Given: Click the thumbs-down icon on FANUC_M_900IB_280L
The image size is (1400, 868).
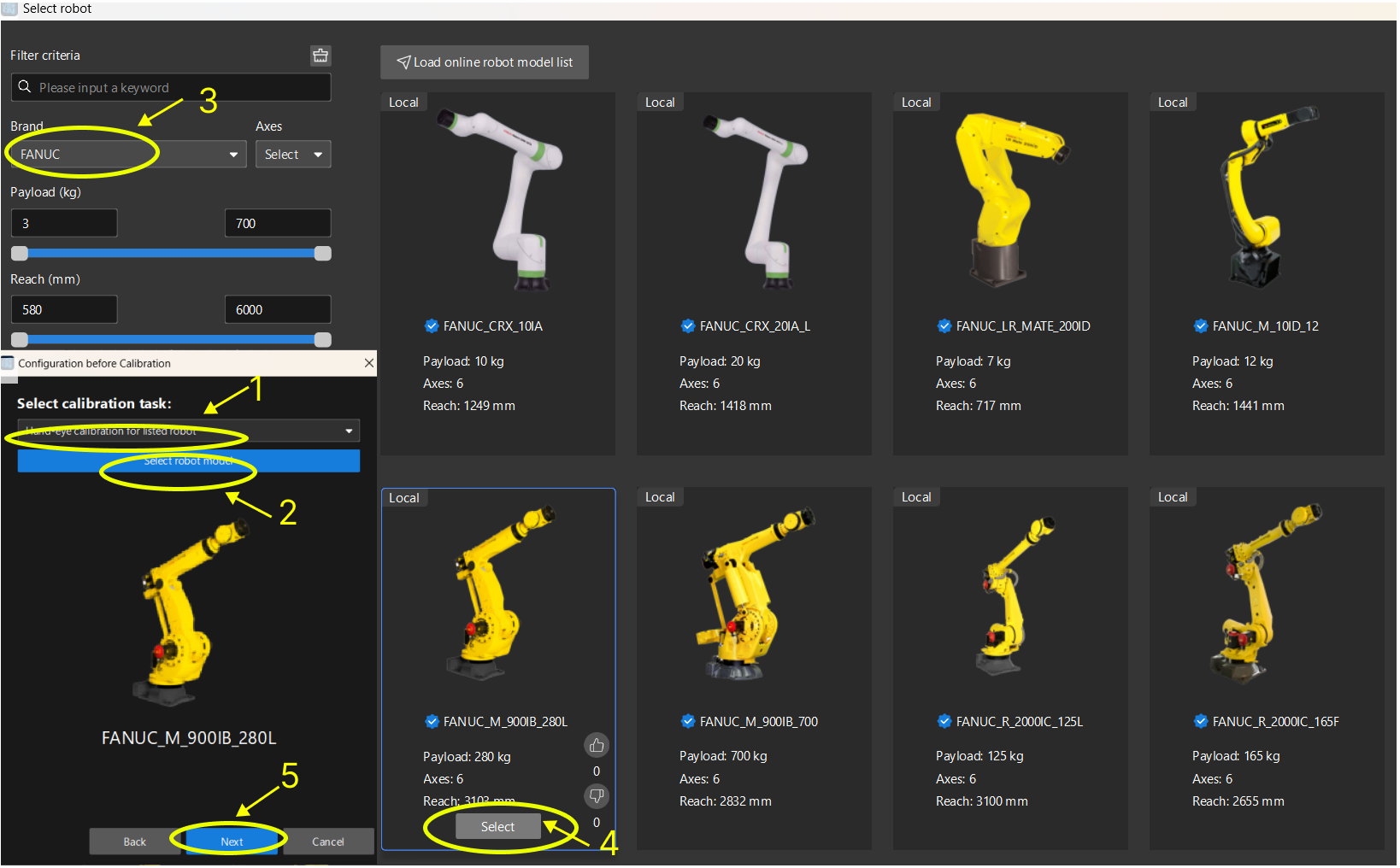Looking at the screenshot, I should pos(596,796).
